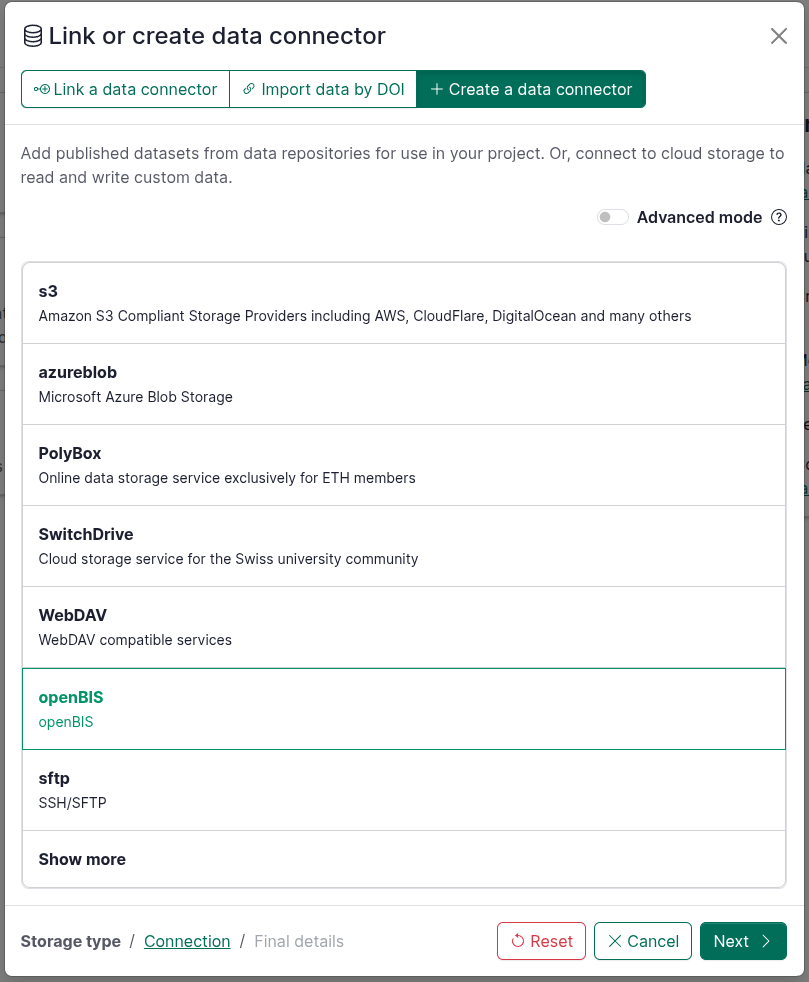Click the paperclip icon on Import data by DOI

coord(249,89)
